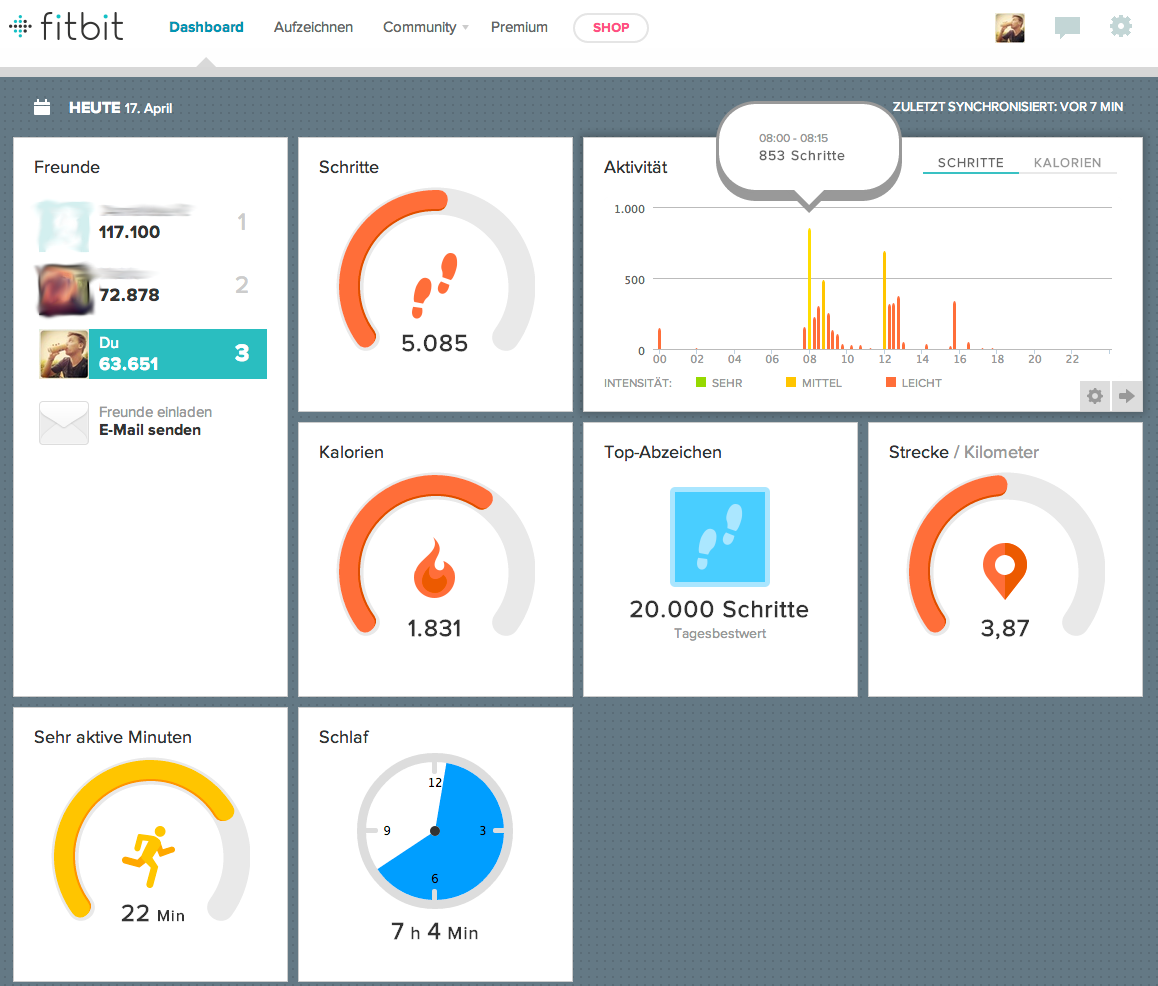1158x986 pixels.
Task: Click the Schlaf clock dial
Action: click(x=435, y=831)
